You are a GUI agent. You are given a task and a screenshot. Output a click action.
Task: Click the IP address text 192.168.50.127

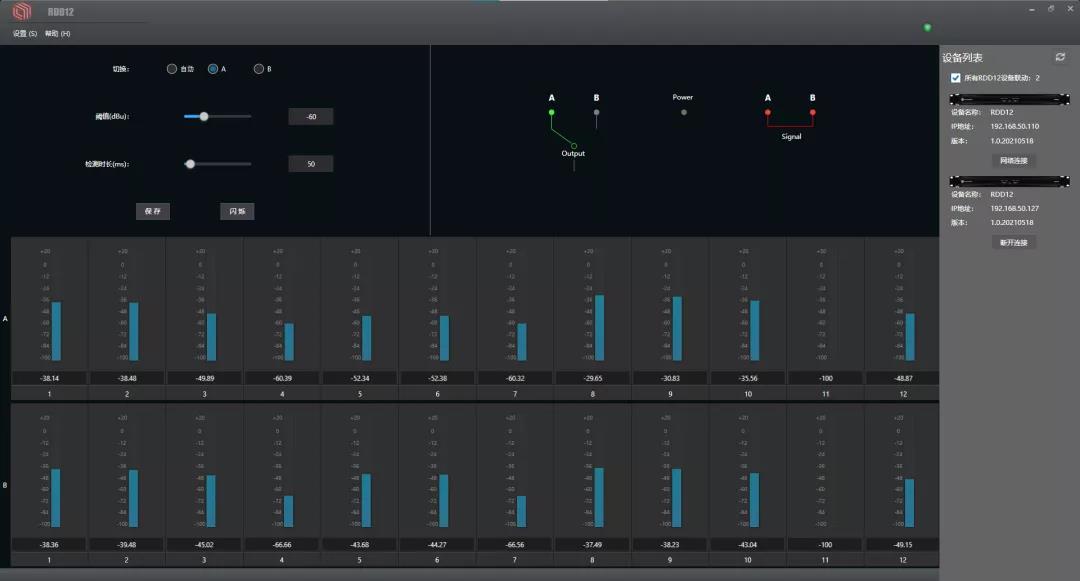(1015, 209)
